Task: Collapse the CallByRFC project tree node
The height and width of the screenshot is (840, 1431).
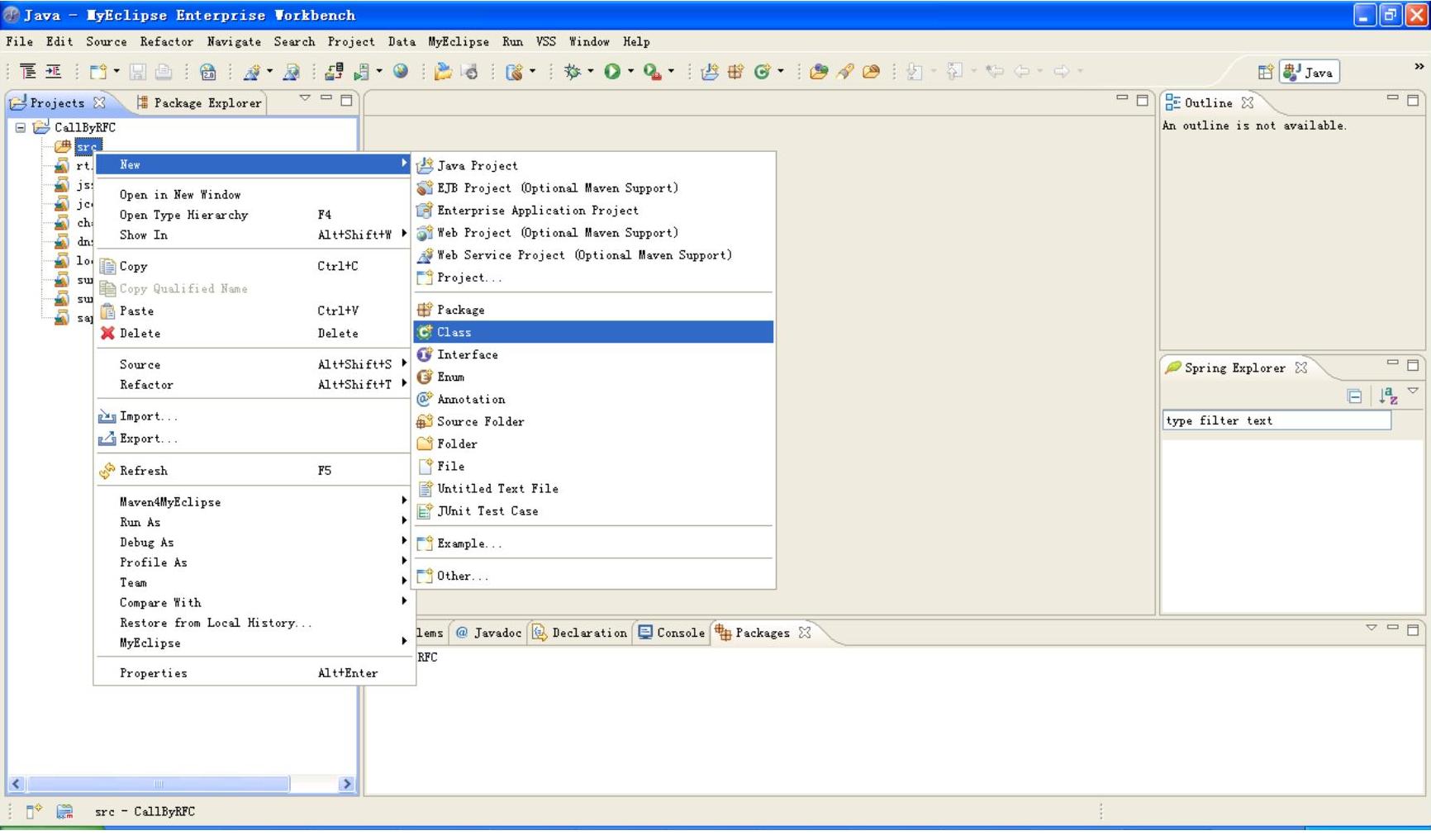Action: point(21,127)
